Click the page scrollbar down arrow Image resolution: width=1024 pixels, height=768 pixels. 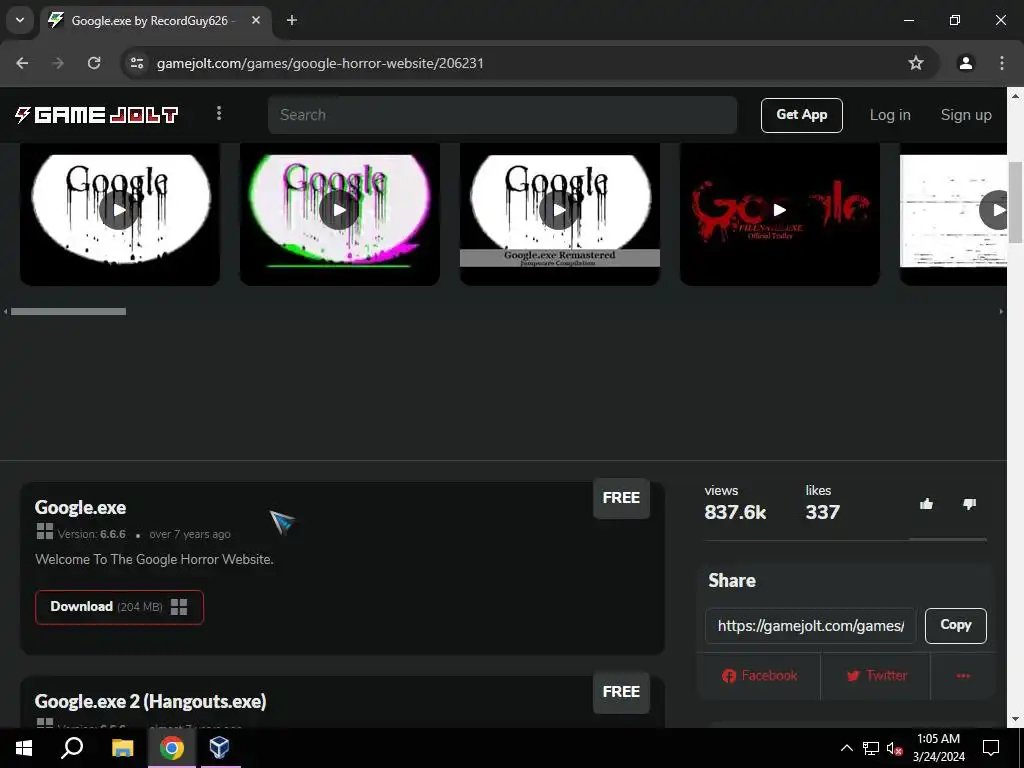[x=1016, y=720]
